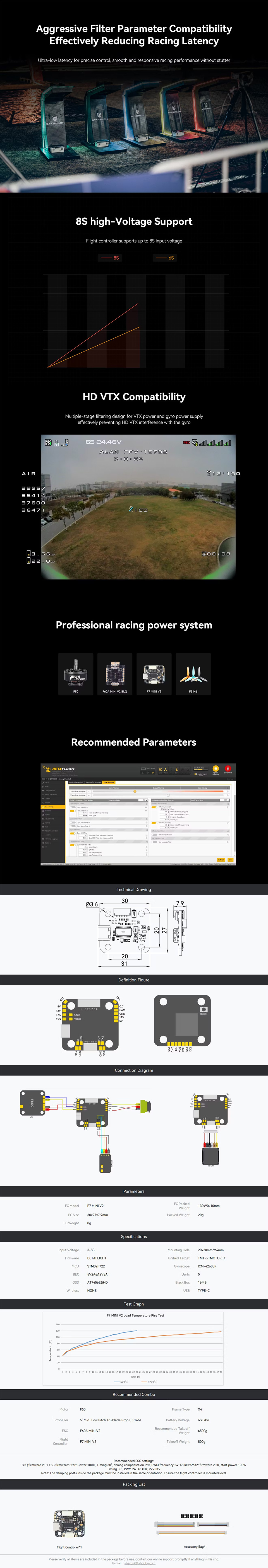268x1568 pixels.
Task: Click the Test Graph section header
Action: [x=134, y=1304]
